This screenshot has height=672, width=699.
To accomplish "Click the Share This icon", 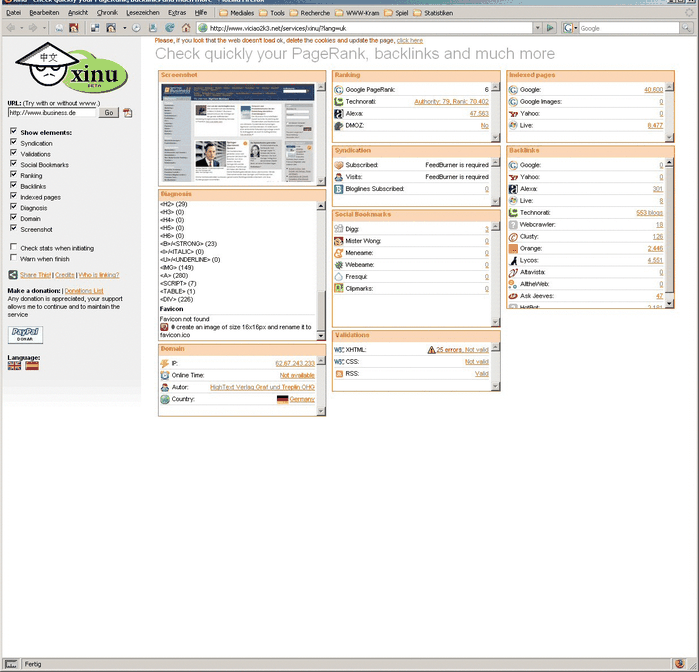I will coord(13,275).
